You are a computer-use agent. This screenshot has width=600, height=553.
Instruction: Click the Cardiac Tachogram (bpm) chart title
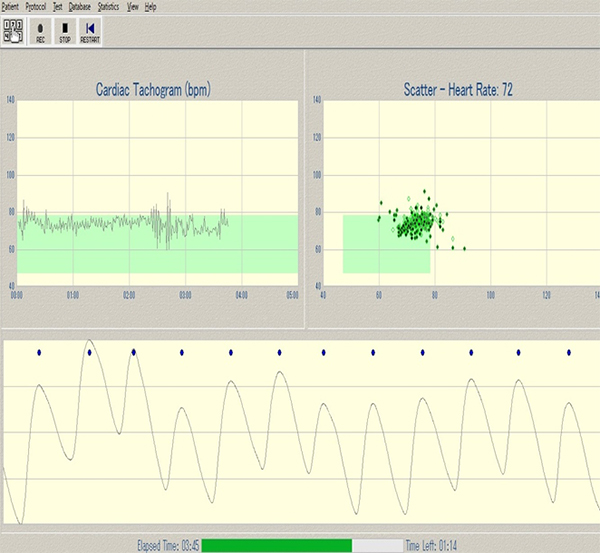(153, 90)
